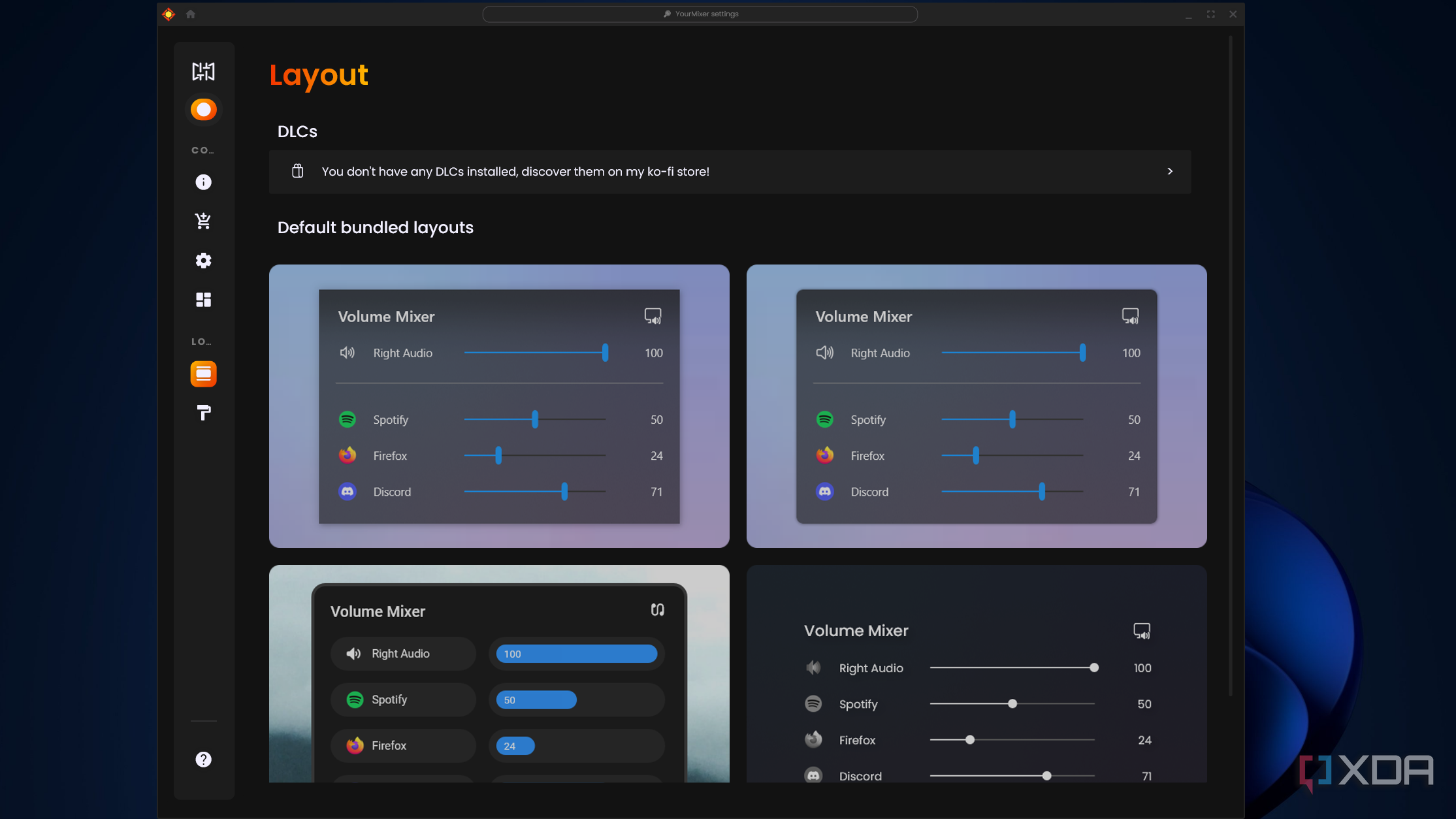Click the 'Layout' page title

click(x=319, y=76)
